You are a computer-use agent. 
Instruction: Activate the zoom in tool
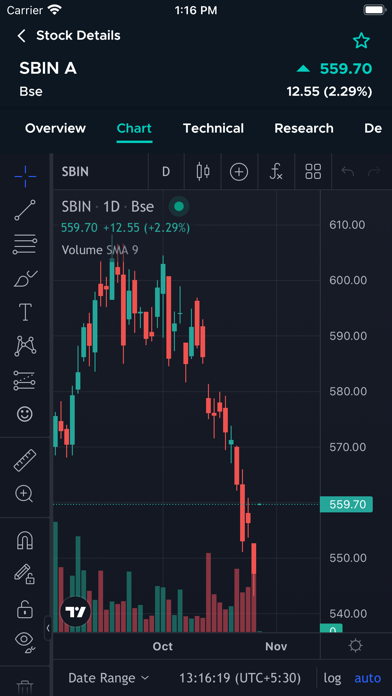point(25,494)
